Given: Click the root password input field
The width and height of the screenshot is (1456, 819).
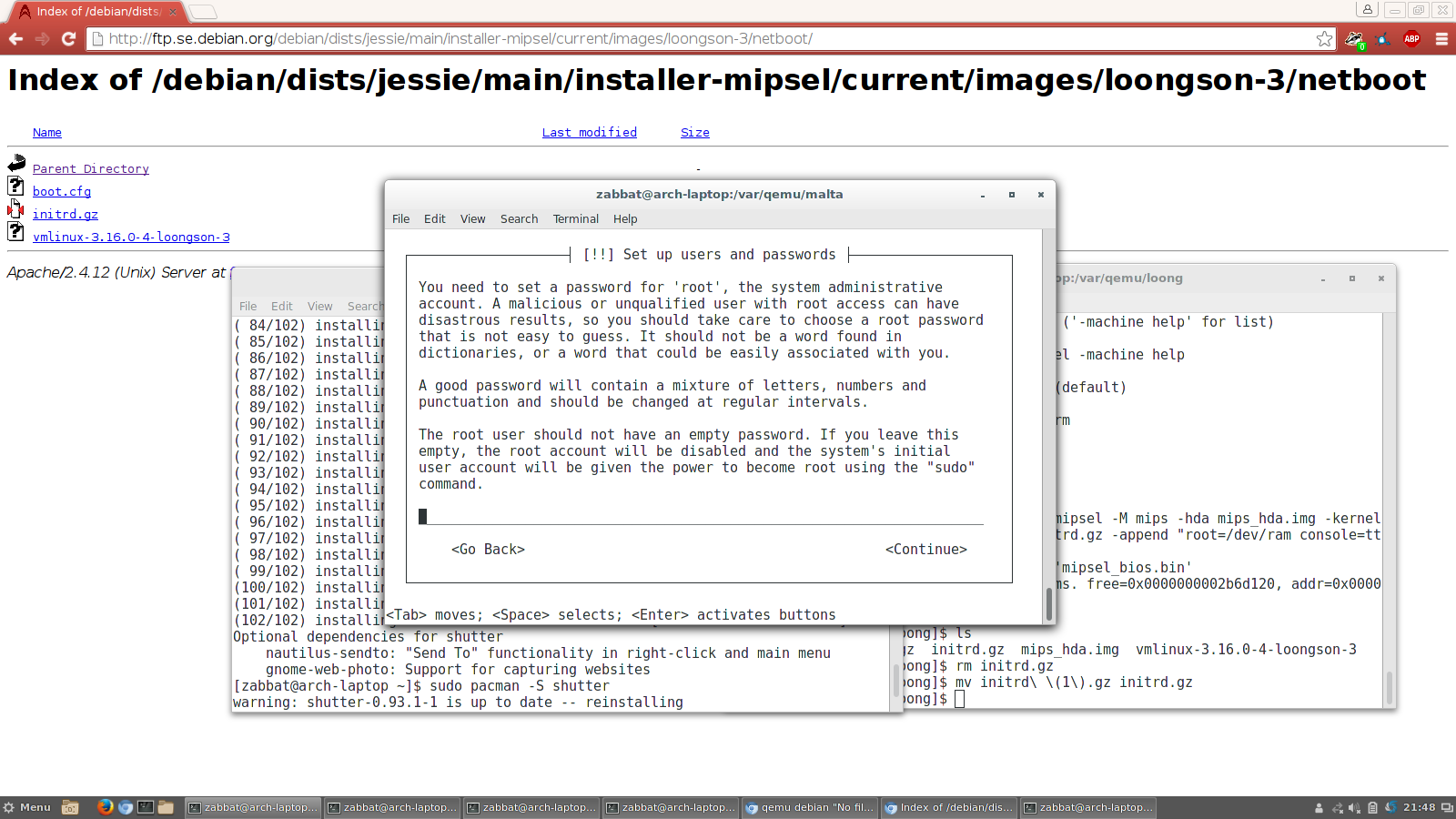Looking at the screenshot, I should coord(701,517).
